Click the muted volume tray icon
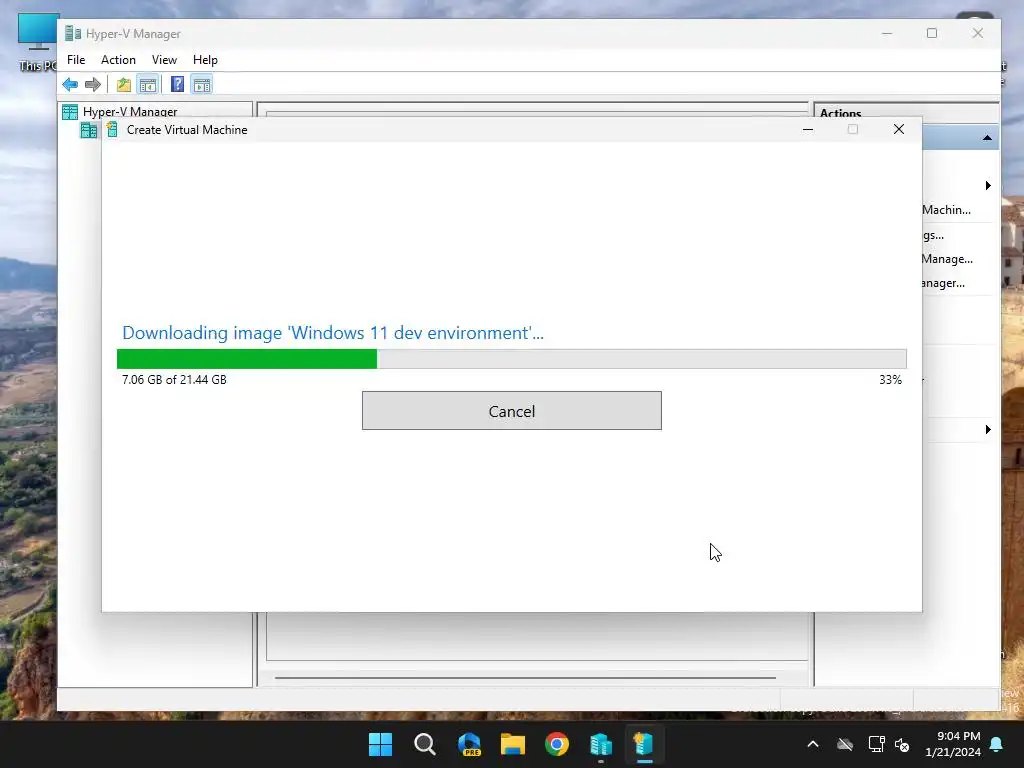The image size is (1024, 768). pos(902,744)
